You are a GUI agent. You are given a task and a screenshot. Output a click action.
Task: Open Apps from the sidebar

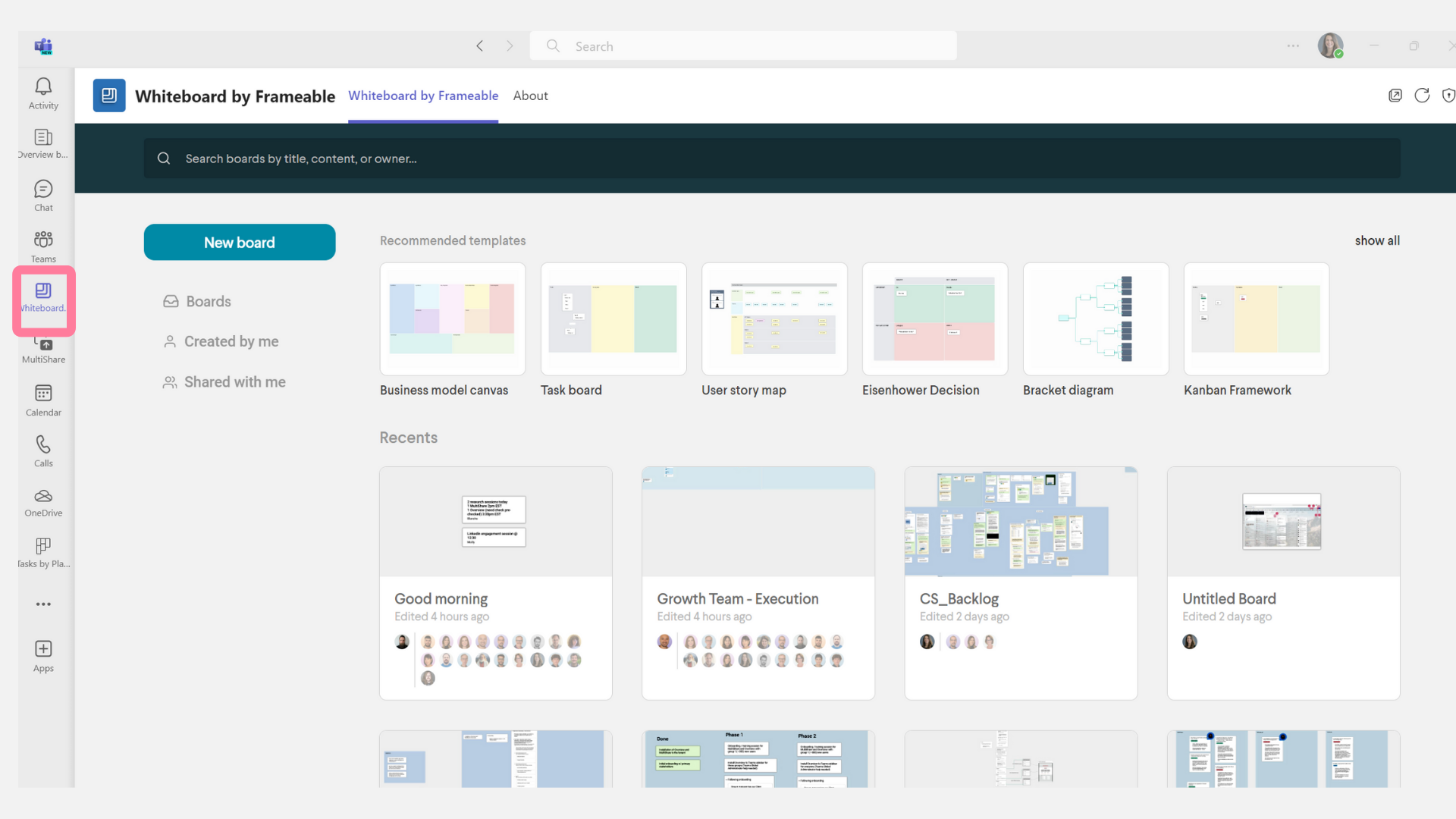tap(42, 654)
